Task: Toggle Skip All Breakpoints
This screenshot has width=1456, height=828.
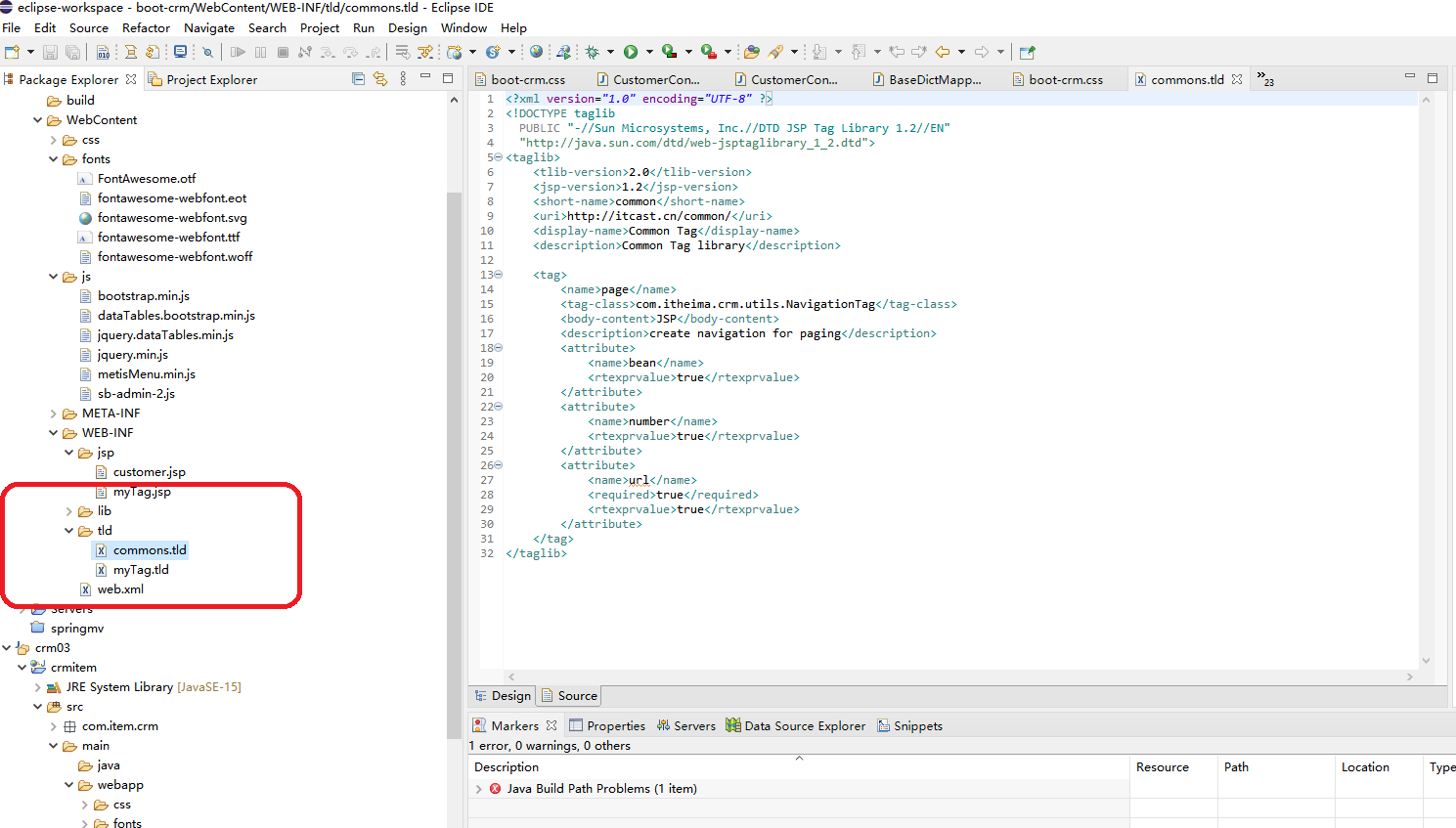Action: 207,52
